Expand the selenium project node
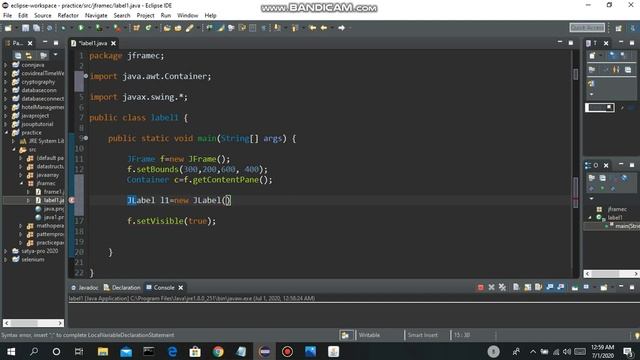 [x=6, y=260]
